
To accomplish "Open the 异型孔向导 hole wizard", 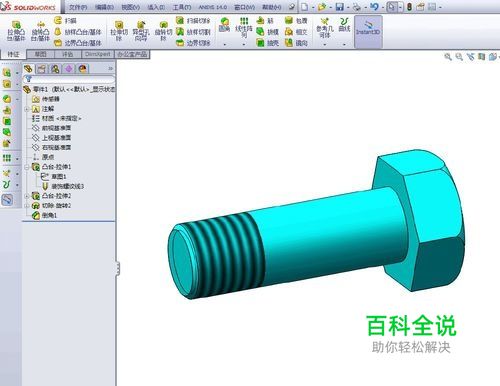I will click(x=141, y=31).
